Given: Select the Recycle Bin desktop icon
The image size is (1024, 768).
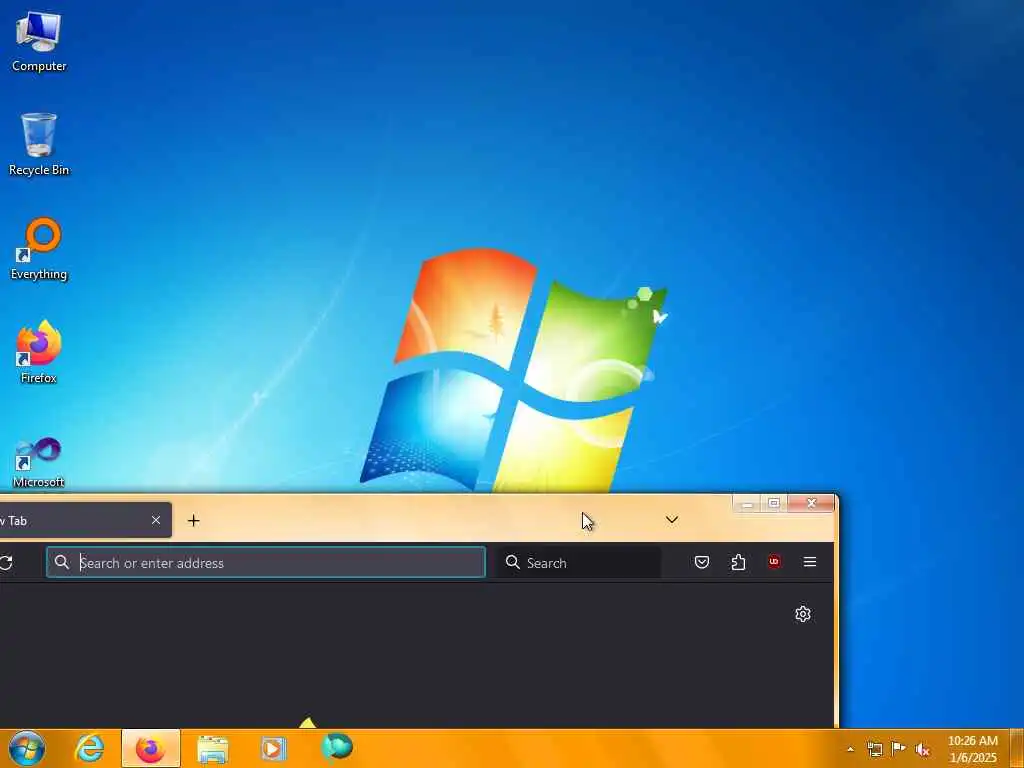Looking at the screenshot, I should (39, 145).
